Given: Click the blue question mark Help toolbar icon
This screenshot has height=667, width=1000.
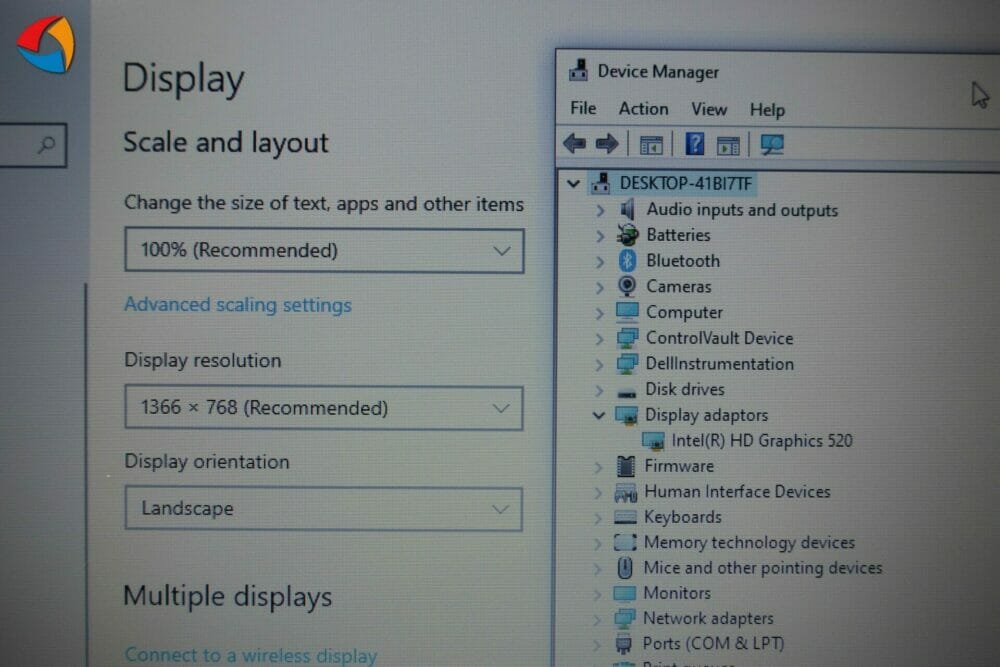Looking at the screenshot, I should [x=695, y=144].
